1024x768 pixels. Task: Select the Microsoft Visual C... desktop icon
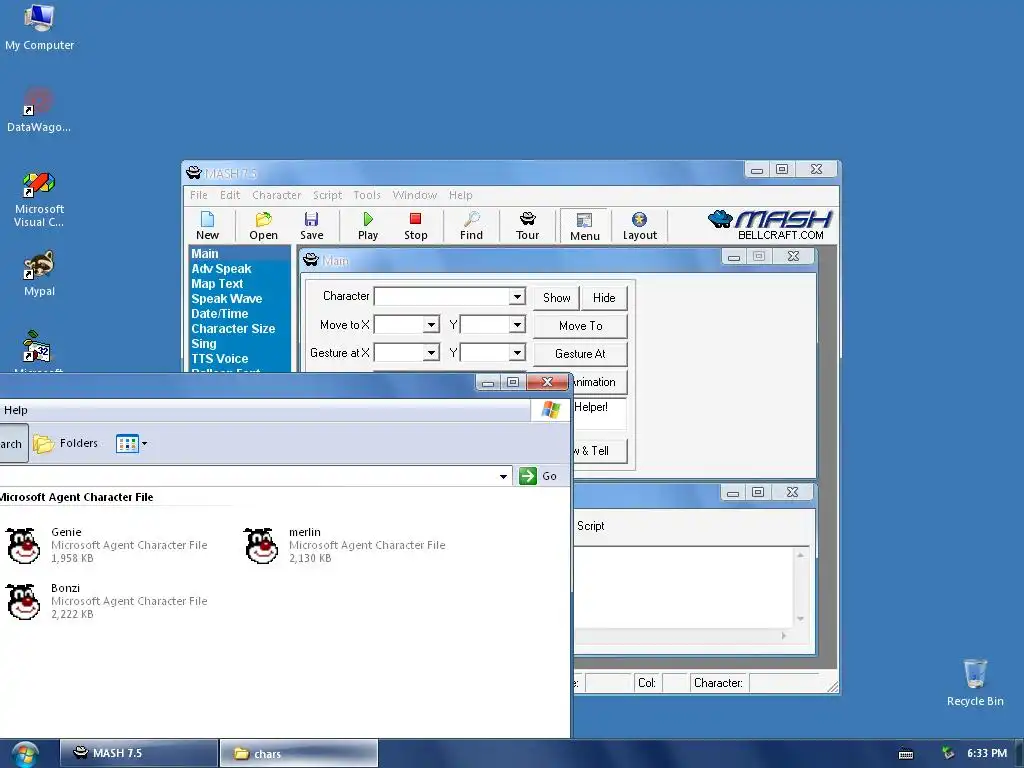pyautogui.click(x=39, y=199)
